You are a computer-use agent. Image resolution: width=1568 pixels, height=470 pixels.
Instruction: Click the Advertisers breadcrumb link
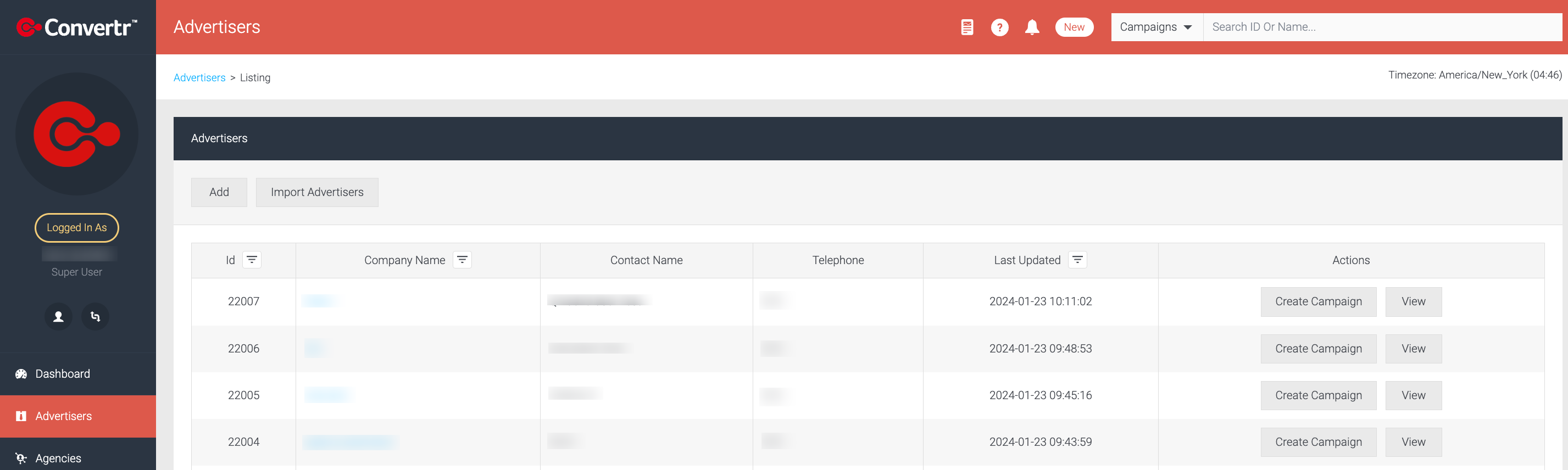click(199, 78)
